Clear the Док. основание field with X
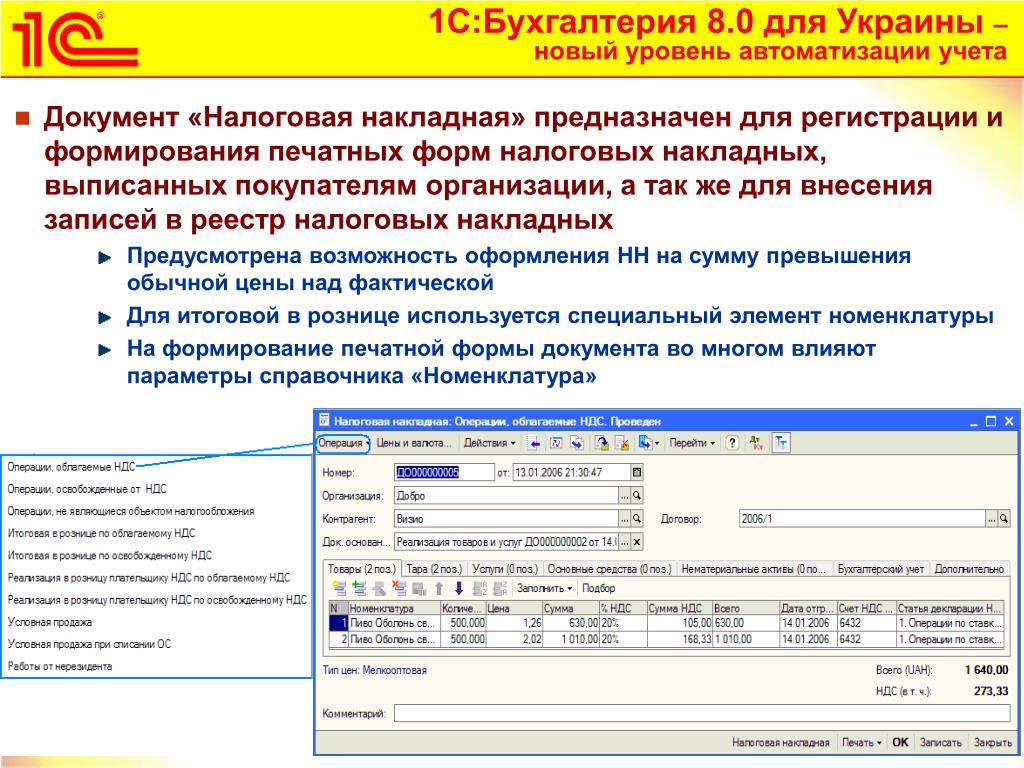 tap(637, 542)
